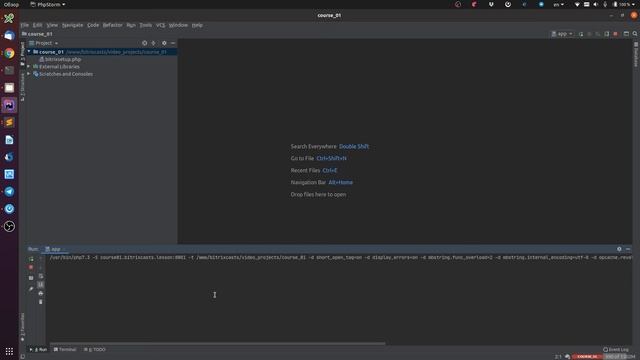The width and height of the screenshot is (640, 360).
Task: Open the Edit menu
Action: pyautogui.click(x=38, y=25)
